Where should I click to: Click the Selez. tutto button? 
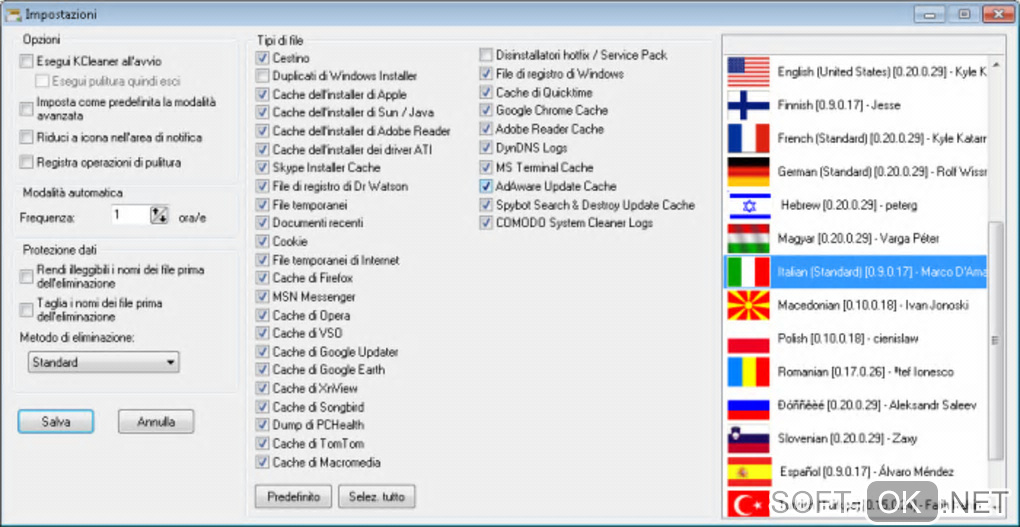tap(377, 497)
